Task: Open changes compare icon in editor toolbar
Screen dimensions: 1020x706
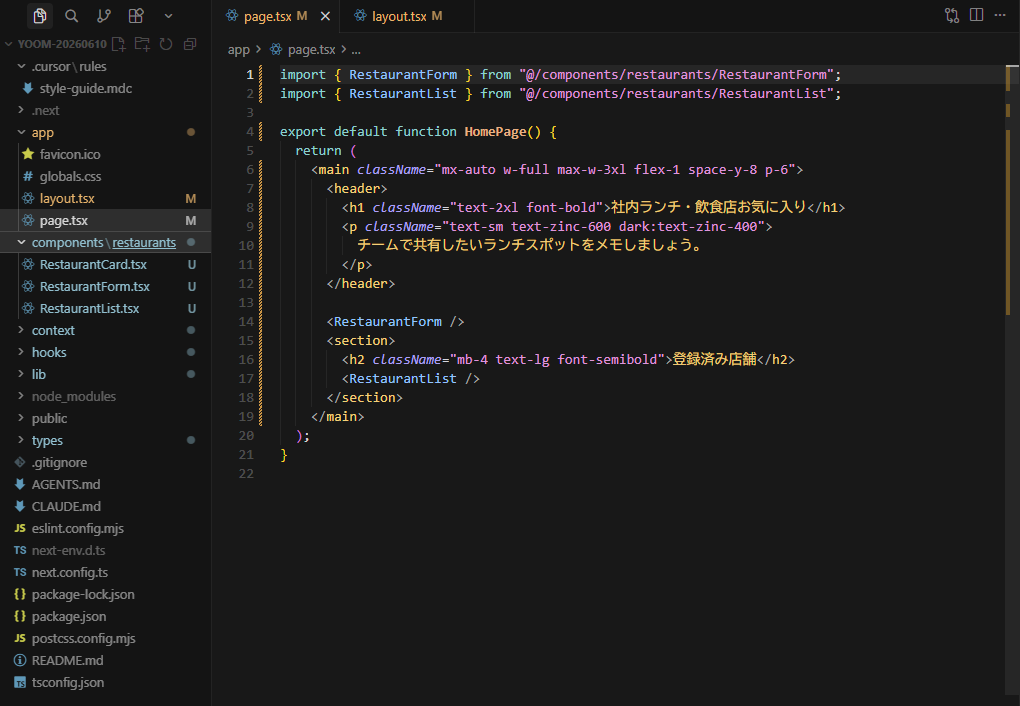Action: tap(952, 16)
